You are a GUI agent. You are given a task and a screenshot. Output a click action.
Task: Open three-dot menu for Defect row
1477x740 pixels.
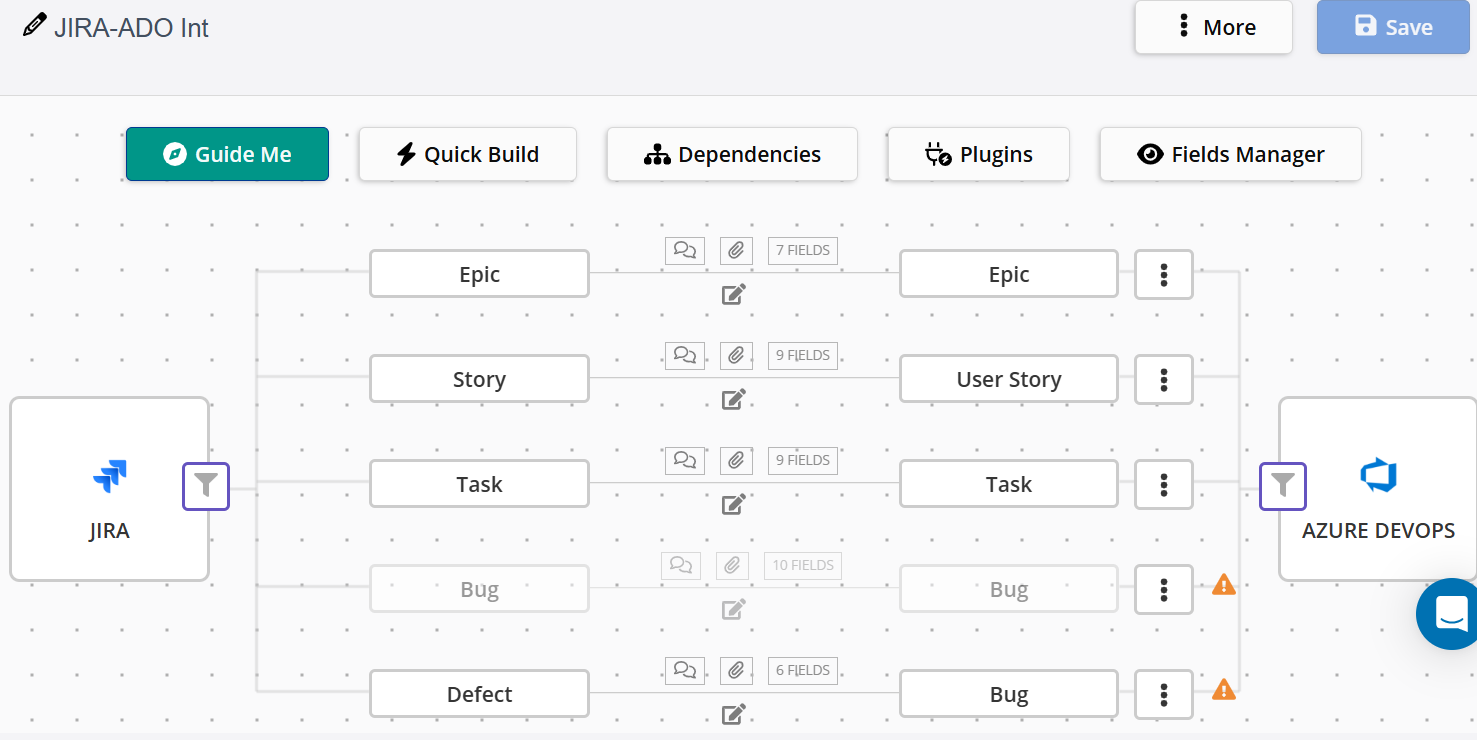point(1164,694)
